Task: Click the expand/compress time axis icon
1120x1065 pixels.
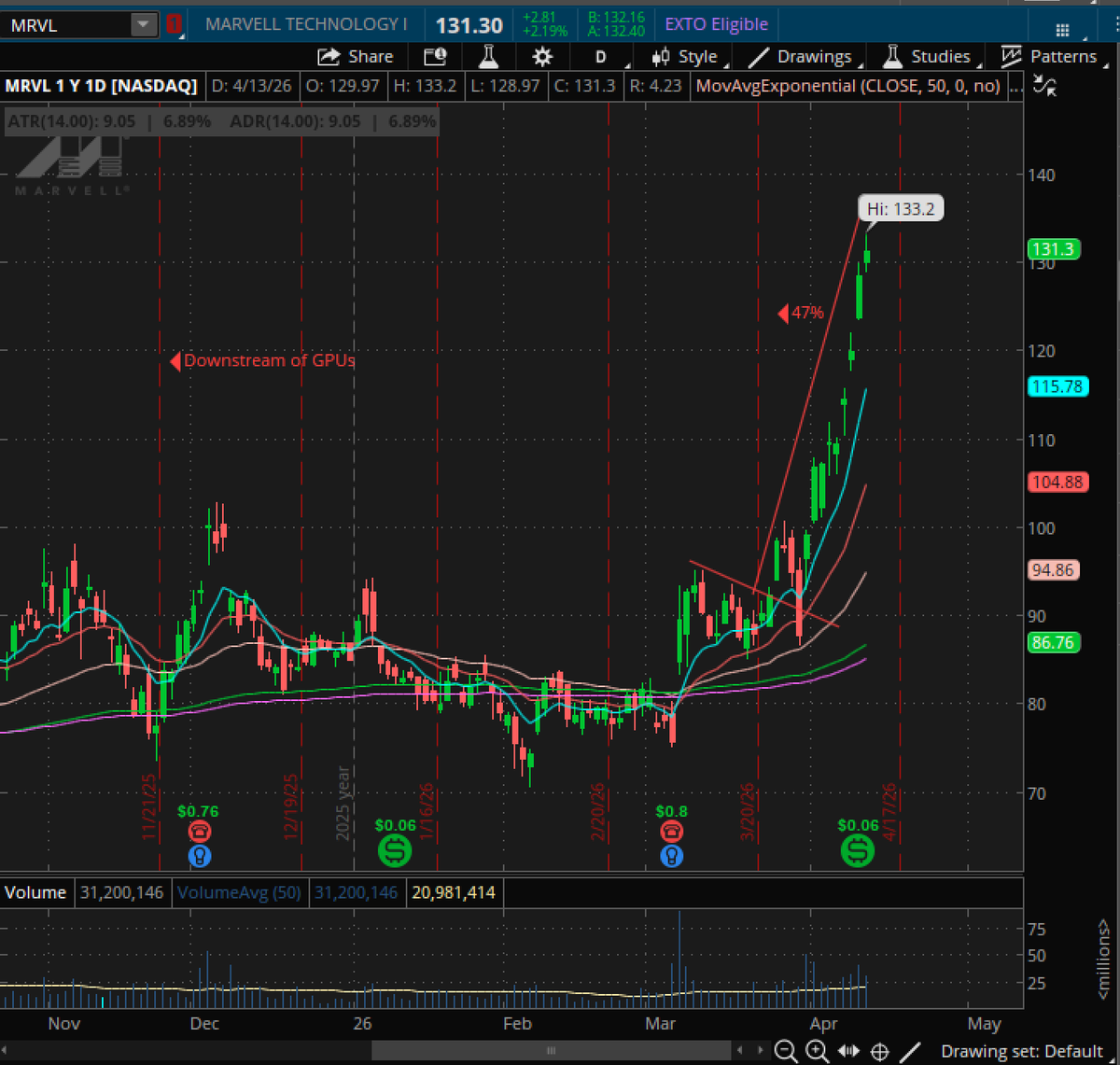Action: 848,1052
